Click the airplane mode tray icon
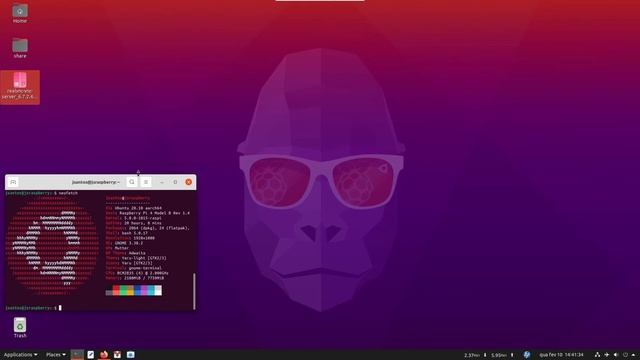The image size is (640, 360). (607, 355)
